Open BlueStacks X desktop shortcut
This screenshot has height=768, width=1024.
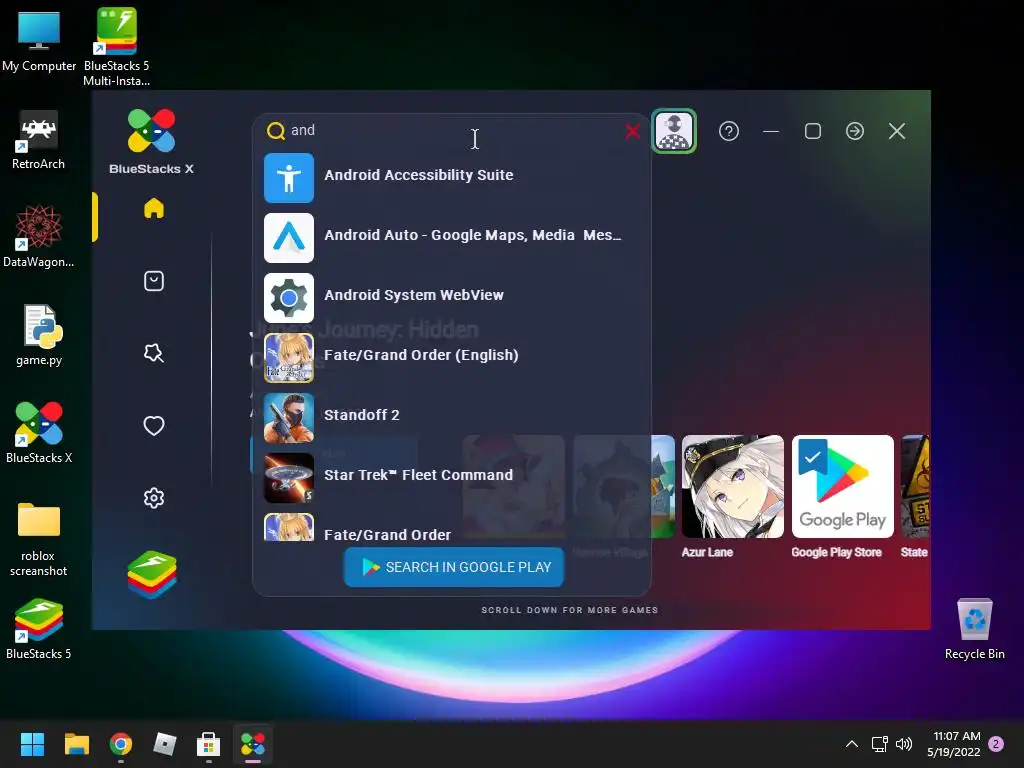(x=39, y=432)
